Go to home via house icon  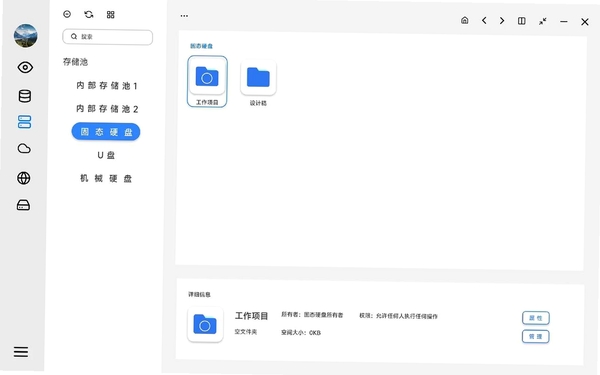(x=465, y=20)
